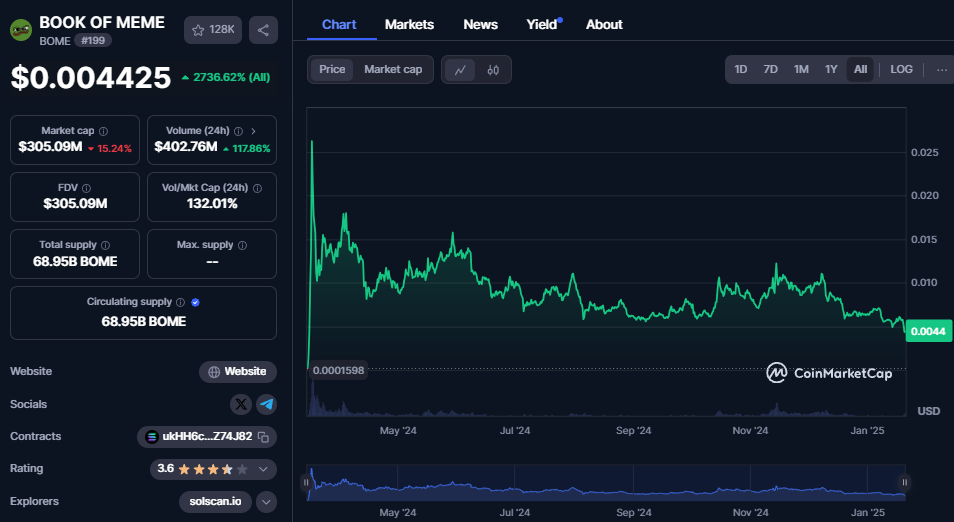This screenshot has width=954, height=522.
Task: Select the Market cap chart toggle
Action: pos(393,69)
